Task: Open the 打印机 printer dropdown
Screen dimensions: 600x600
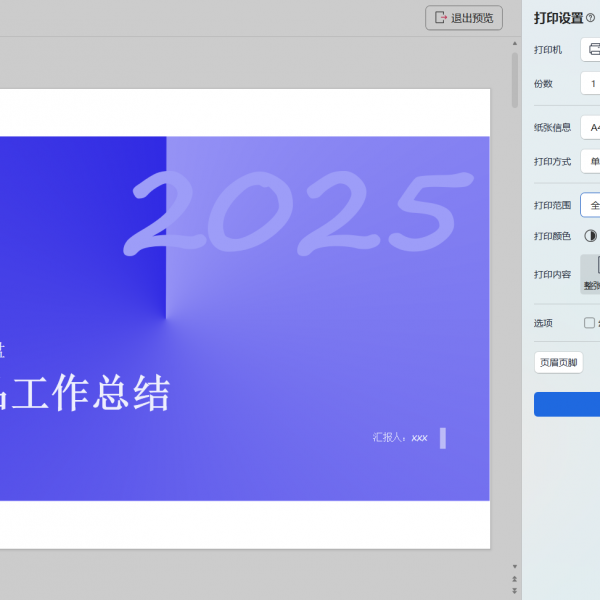Action: coord(591,50)
